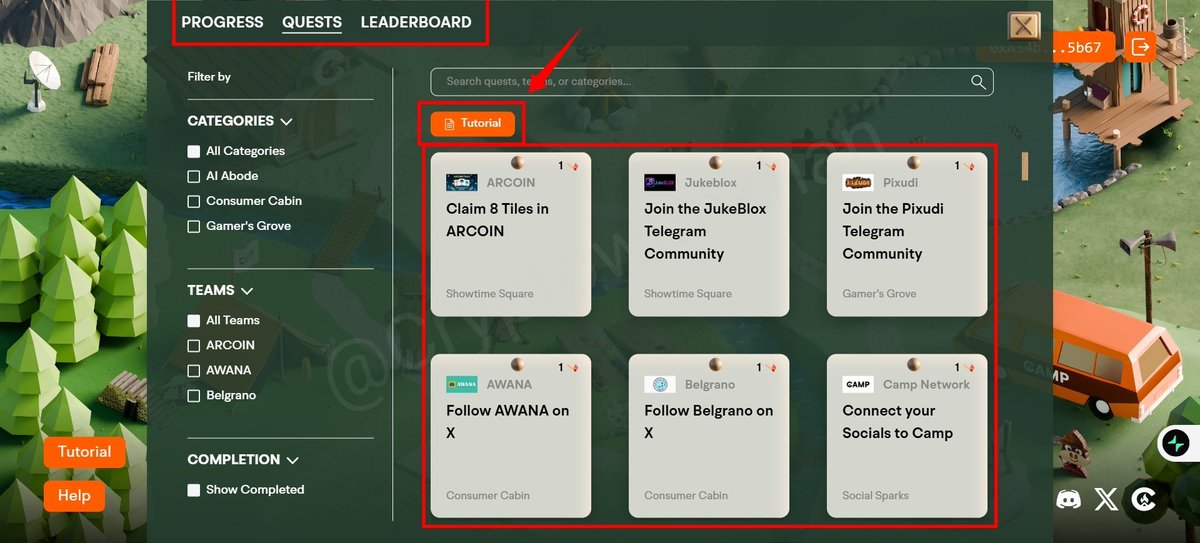Click the Camp logo icon next to the X icon

[1142, 497]
